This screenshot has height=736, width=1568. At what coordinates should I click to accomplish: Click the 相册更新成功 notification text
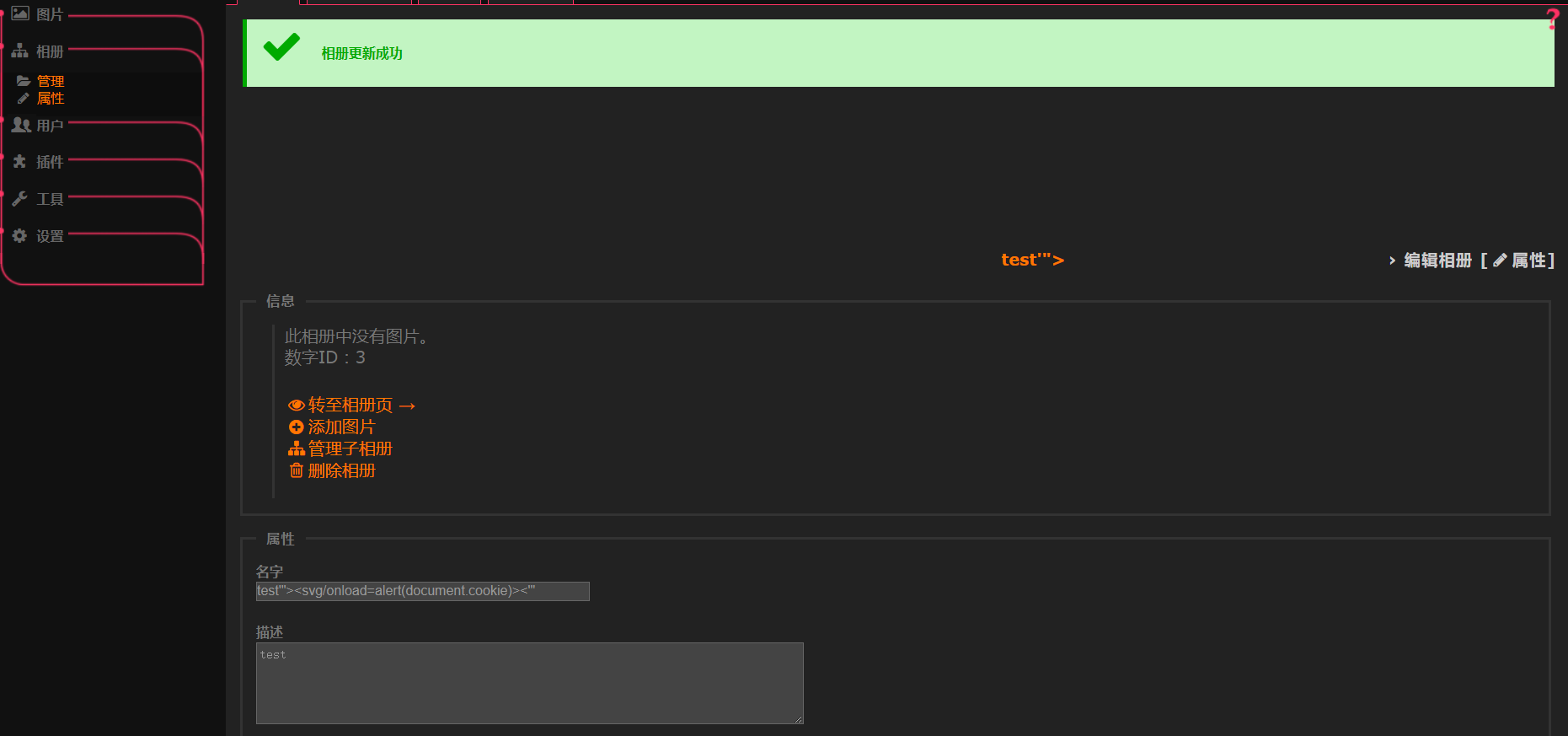tap(362, 53)
